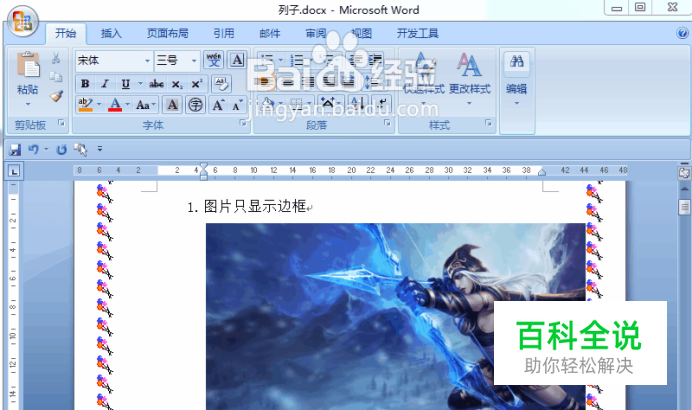Click the vertical scrollbar up arrow
The width and height of the screenshot is (692, 410).
[684, 189]
